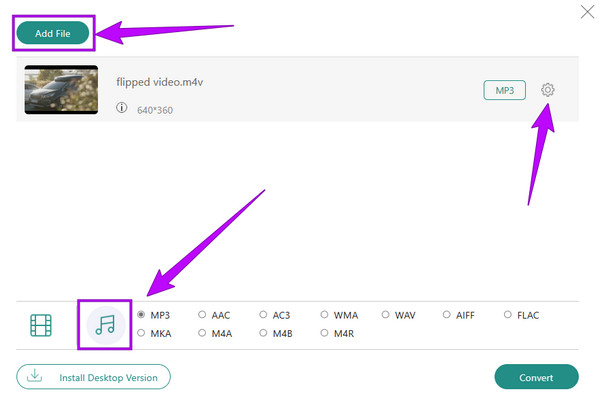600x405 pixels.
Task: Start conversion with the Convert button
Action: (x=536, y=377)
